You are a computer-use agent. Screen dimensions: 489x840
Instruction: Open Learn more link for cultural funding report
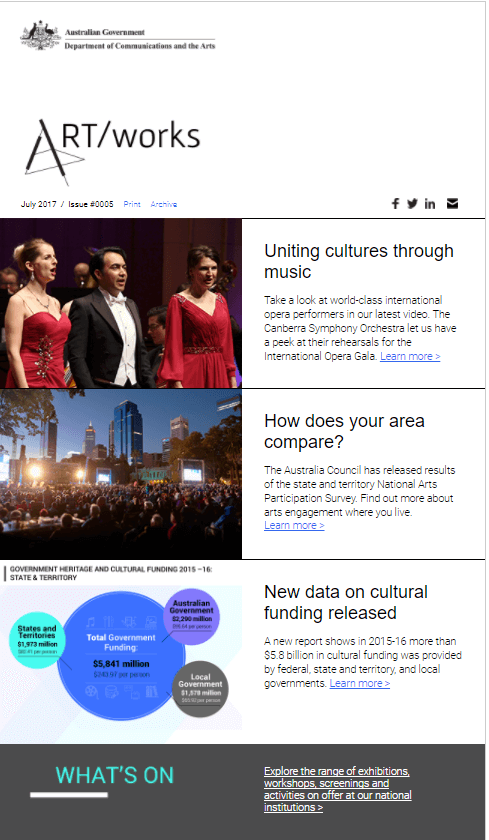tap(359, 684)
